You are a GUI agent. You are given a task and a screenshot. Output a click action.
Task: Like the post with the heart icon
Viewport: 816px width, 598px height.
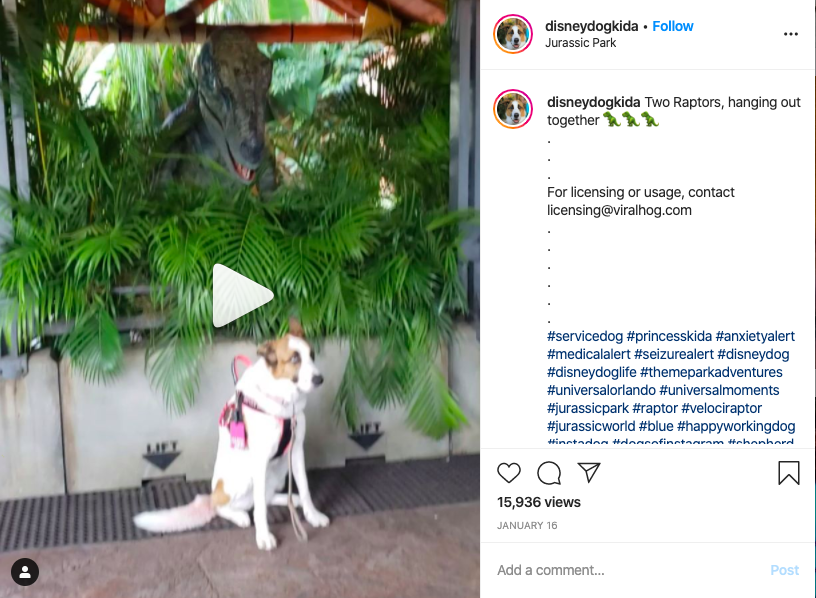(x=508, y=473)
